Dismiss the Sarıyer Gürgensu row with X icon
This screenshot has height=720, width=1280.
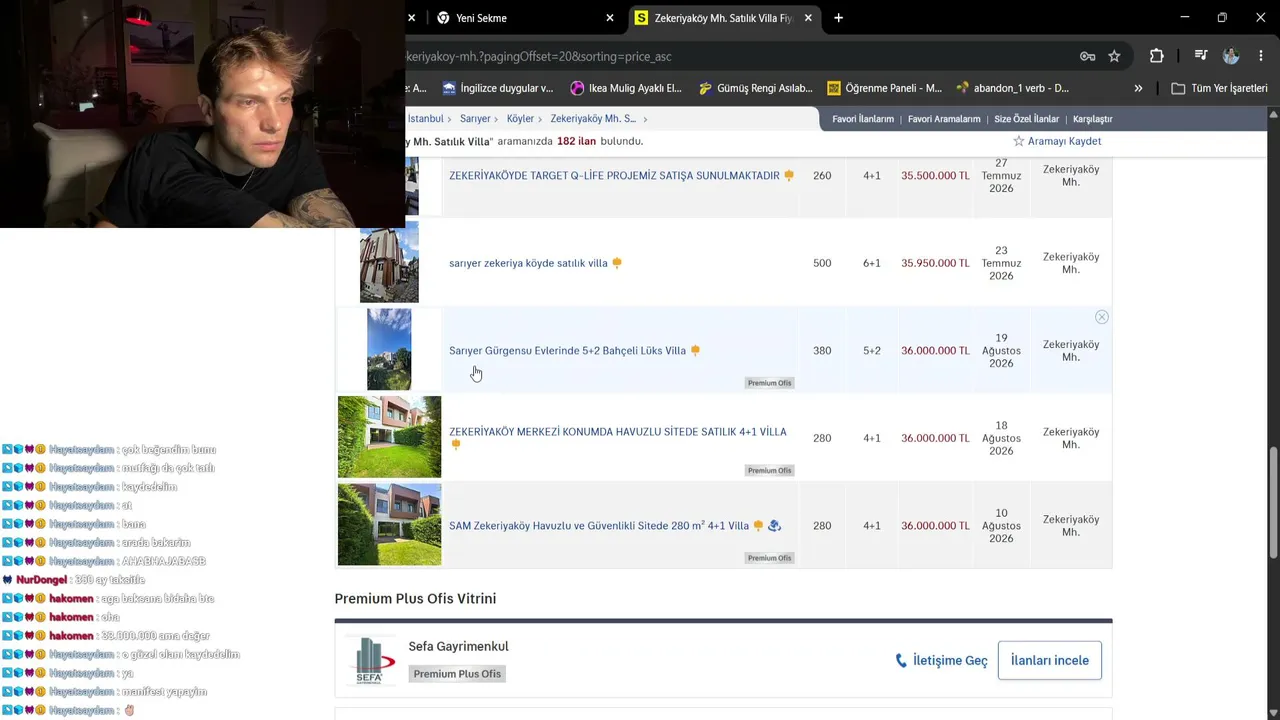[1102, 317]
